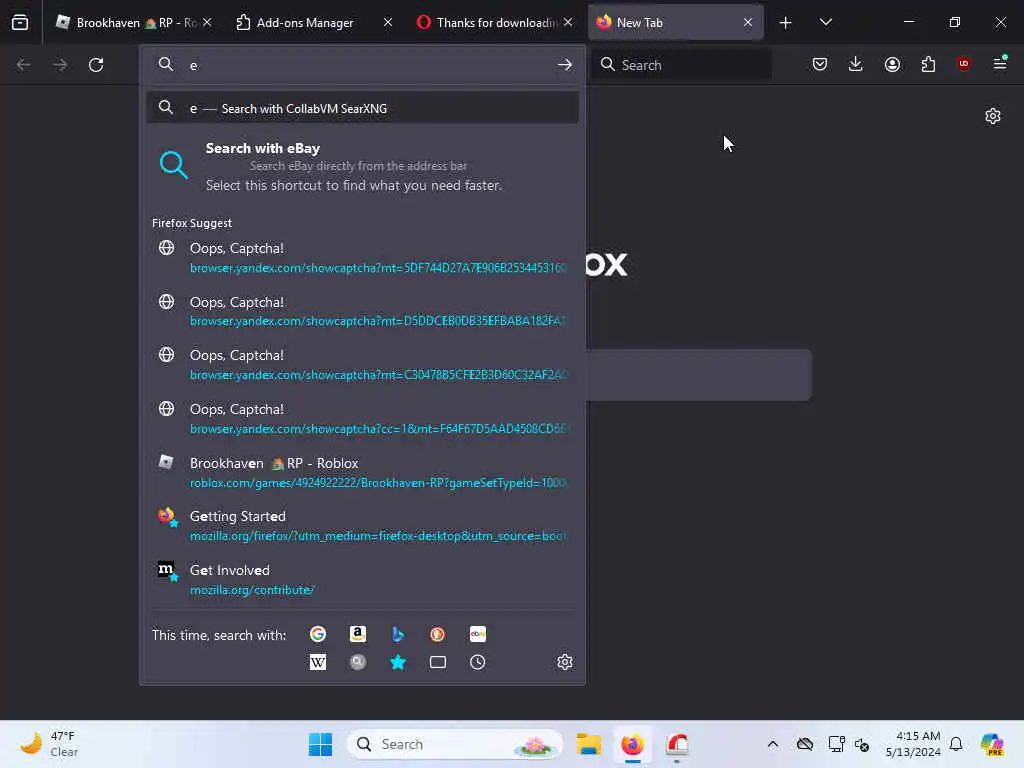
Task: Open Oops Captcha suggestion with cc=1
Action: tap(362, 418)
